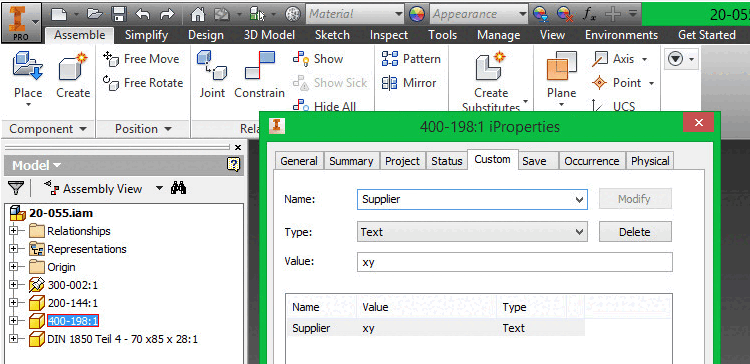Click the Delete button
The width and height of the screenshot is (750, 364).
635,232
